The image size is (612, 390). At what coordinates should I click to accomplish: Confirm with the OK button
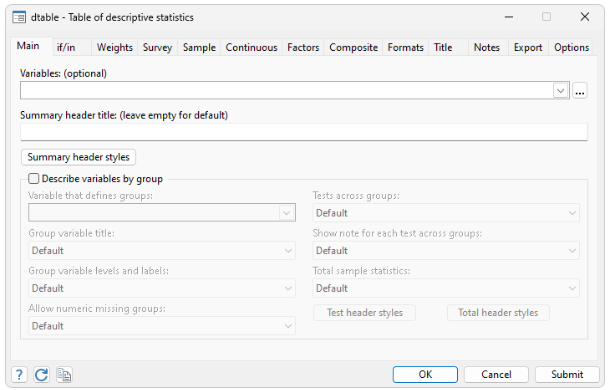[425, 375]
